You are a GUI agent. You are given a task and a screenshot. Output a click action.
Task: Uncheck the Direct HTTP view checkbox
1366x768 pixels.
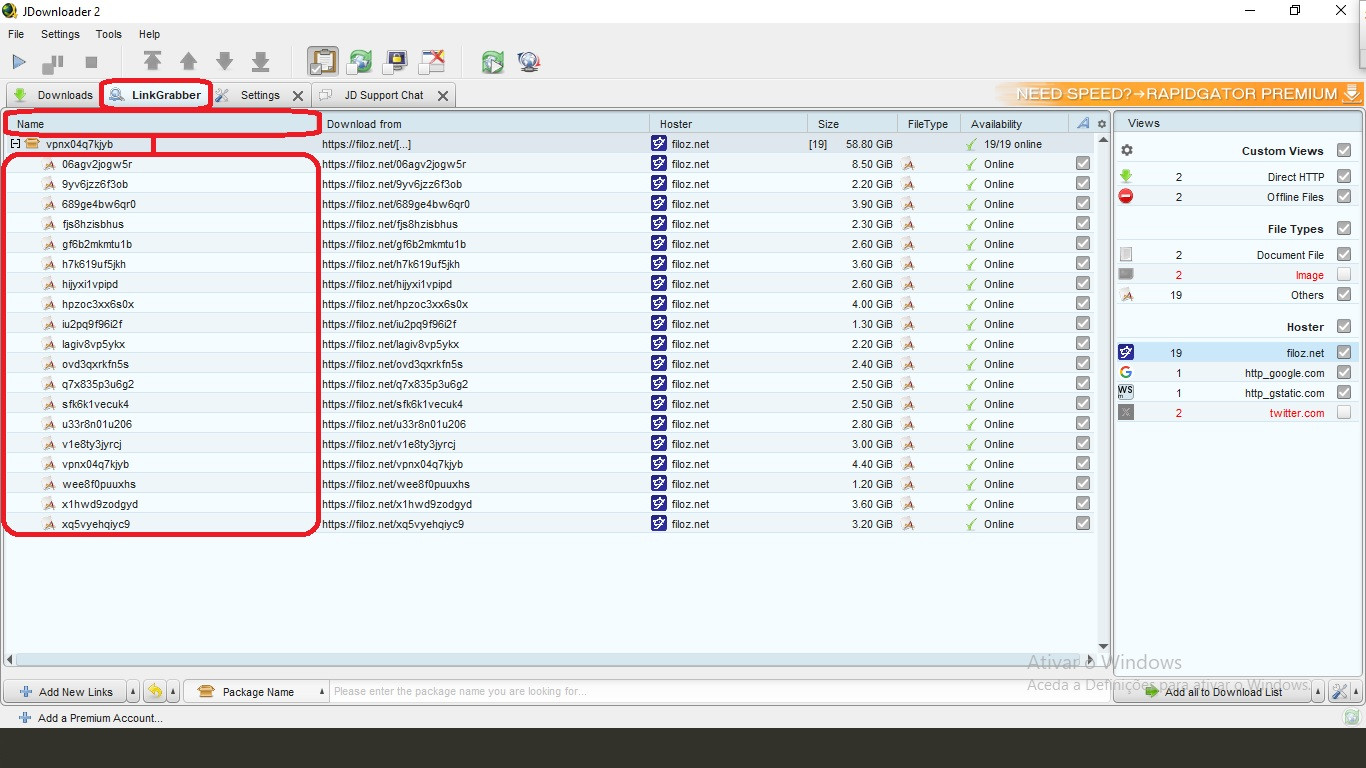coord(1344,176)
